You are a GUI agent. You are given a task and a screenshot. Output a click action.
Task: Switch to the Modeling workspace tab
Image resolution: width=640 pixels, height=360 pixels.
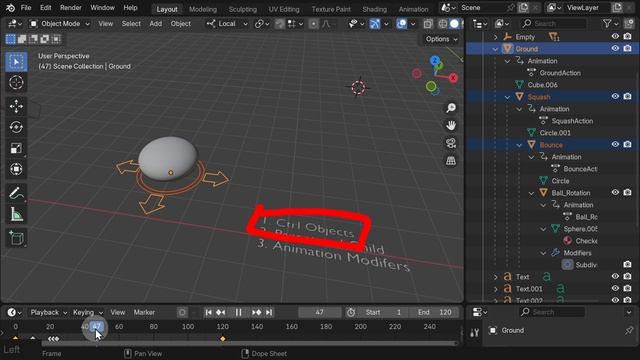[203, 9]
